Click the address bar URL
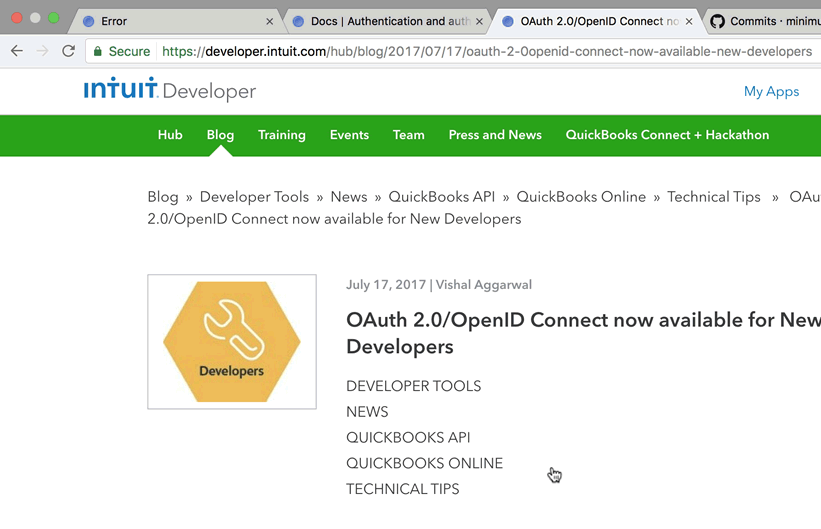The image size is (821, 529). click(487, 51)
